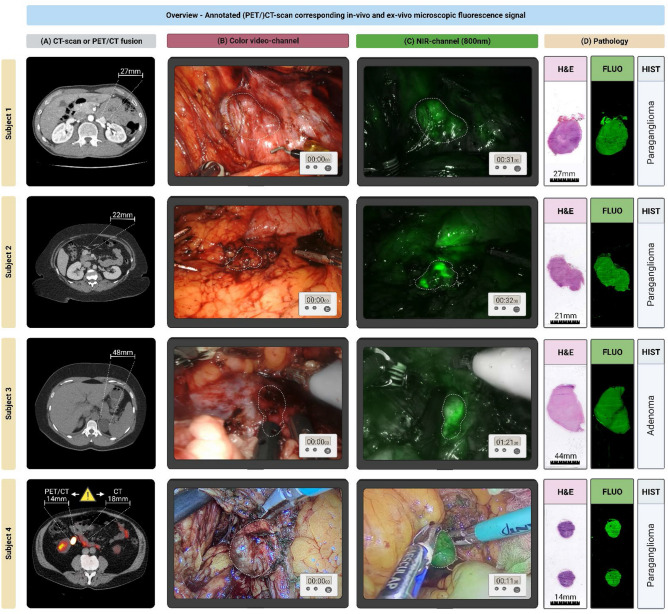Click the Subject 2 NIR timer showing 00:32
Screen dimensions: 668x614
tap(507, 304)
